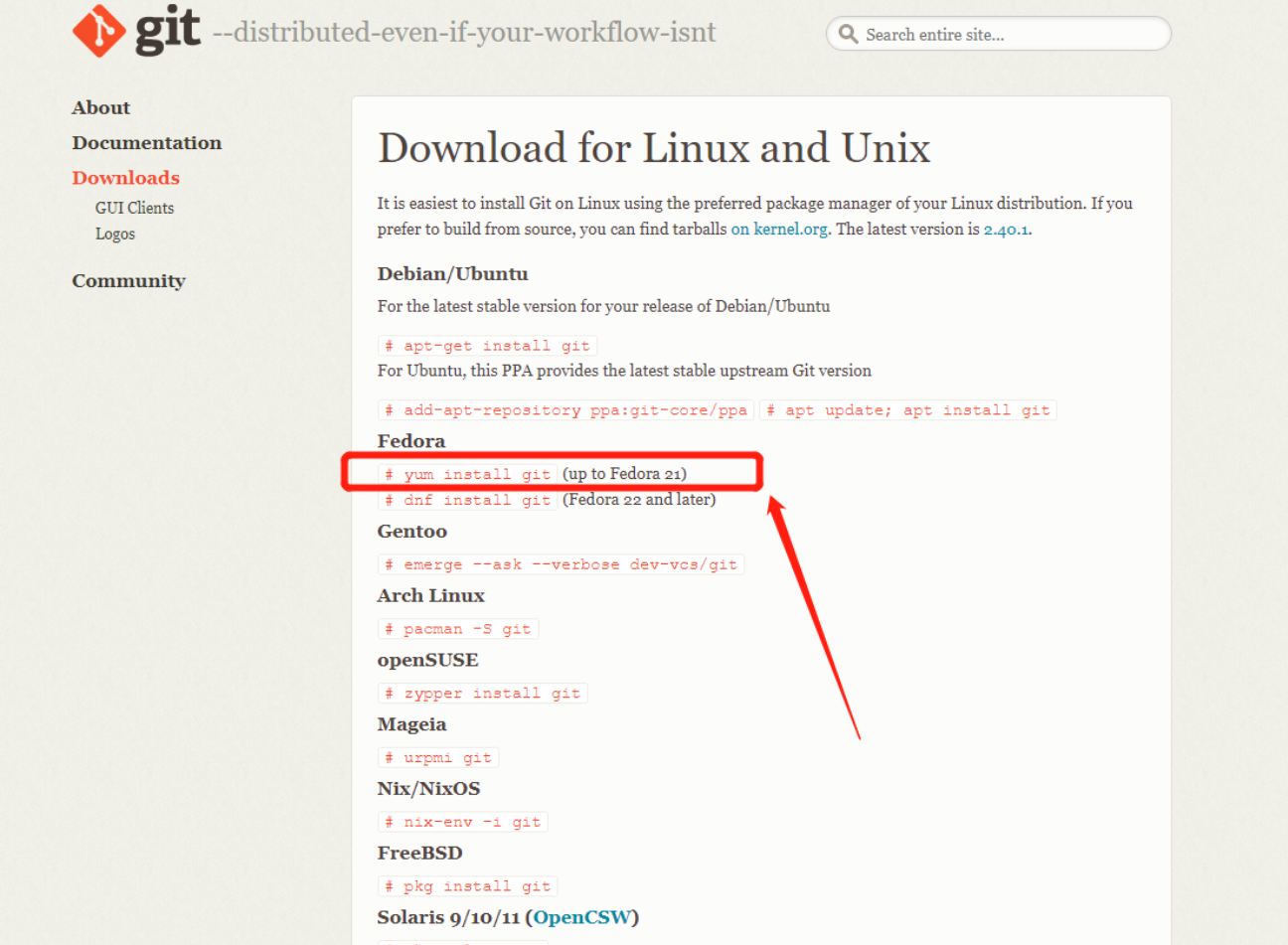Click the emerge dev-vcs/git command
1288x945 pixels.
point(561,564)
